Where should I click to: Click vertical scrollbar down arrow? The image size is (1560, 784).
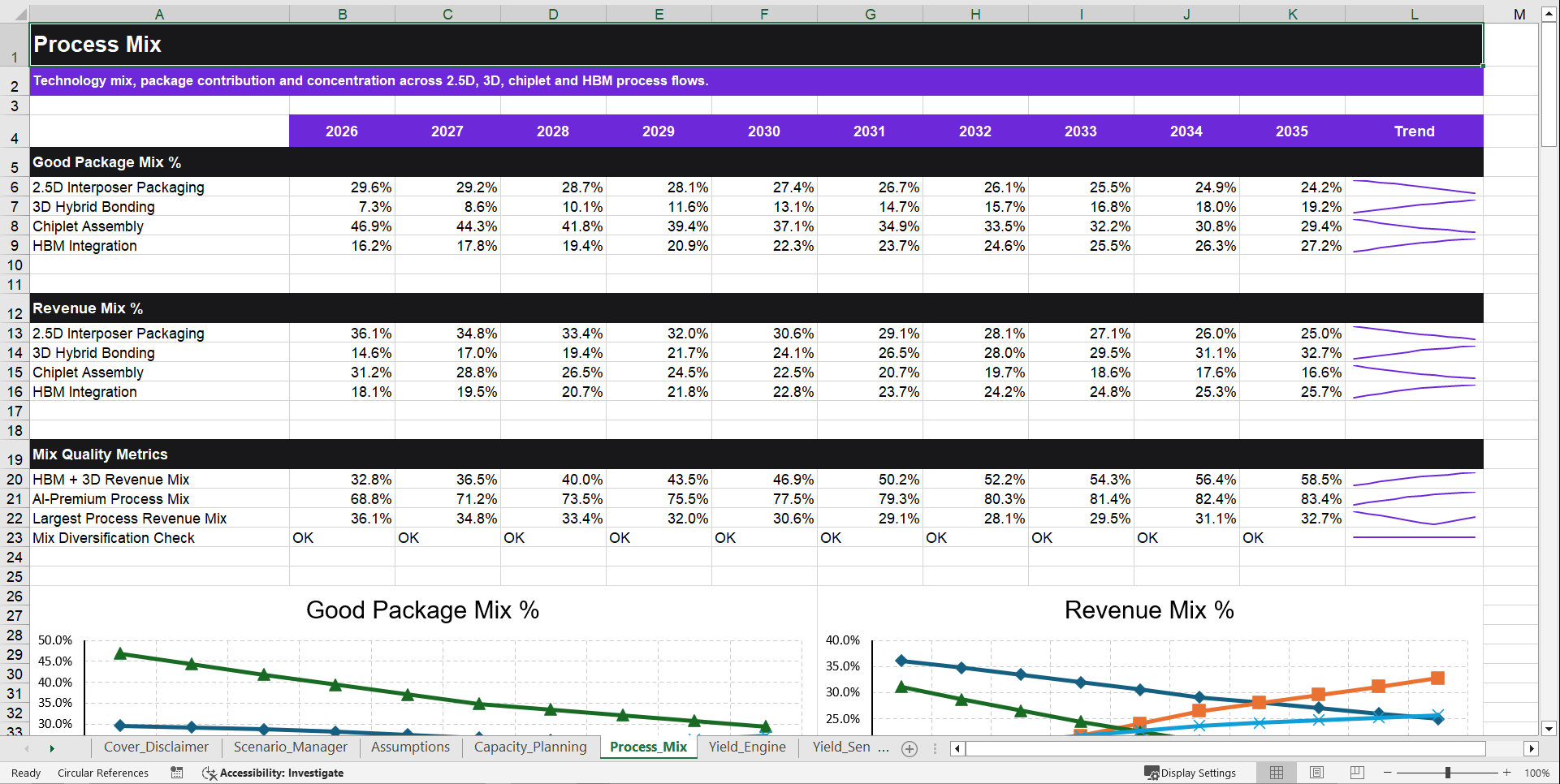click(x=1549, y=729)
